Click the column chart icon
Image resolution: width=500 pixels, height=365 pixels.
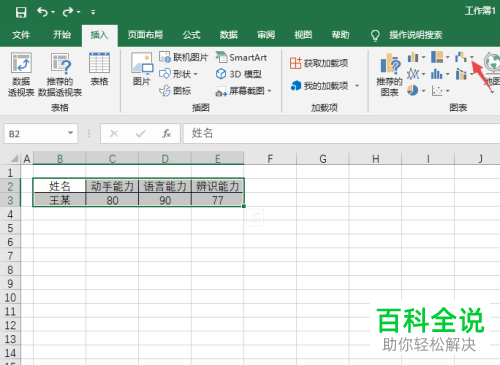point(413,57)
